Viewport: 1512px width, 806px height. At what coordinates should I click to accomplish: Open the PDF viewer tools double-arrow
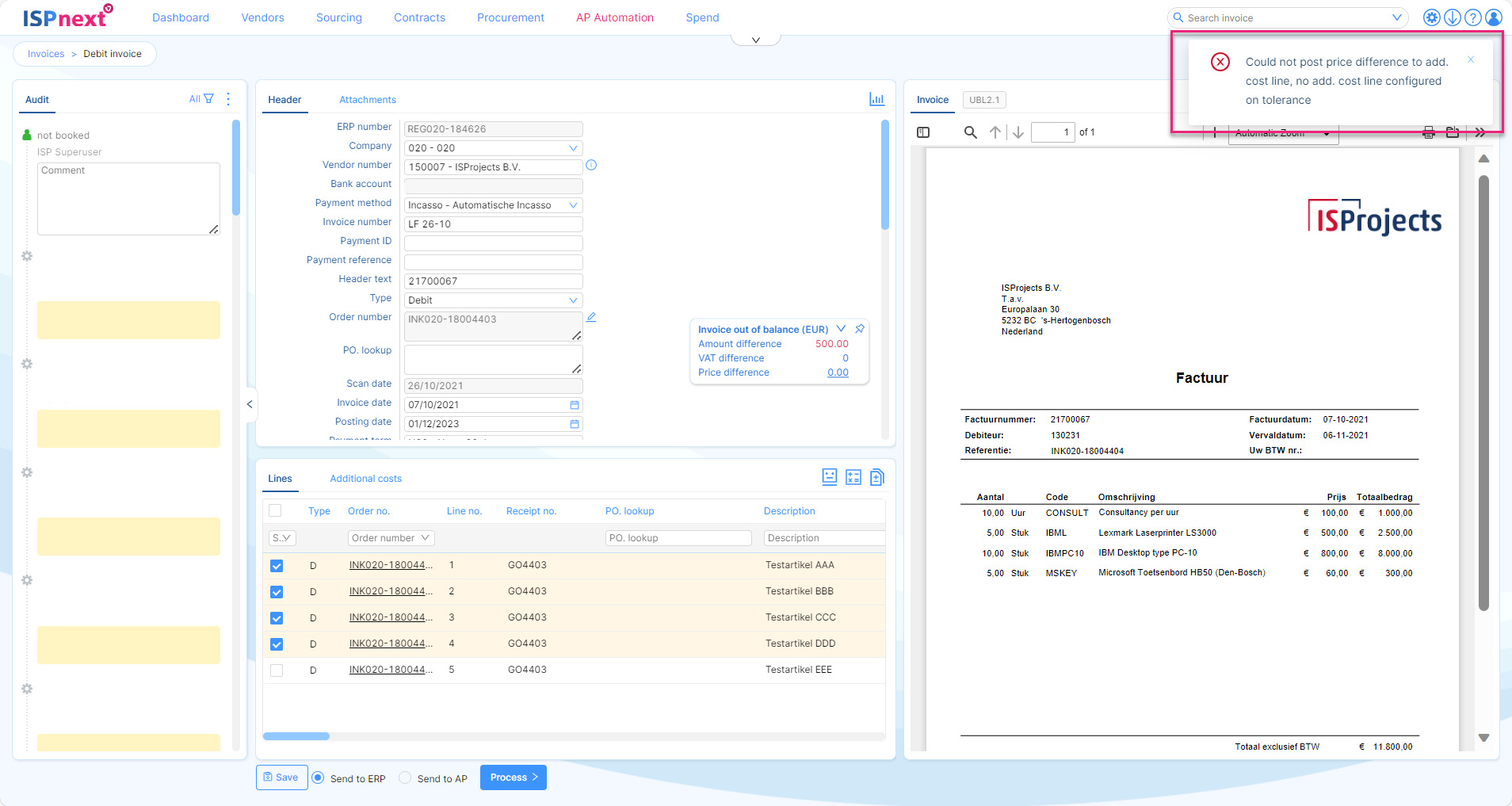pyautogui.click(x=1480, y=132)
